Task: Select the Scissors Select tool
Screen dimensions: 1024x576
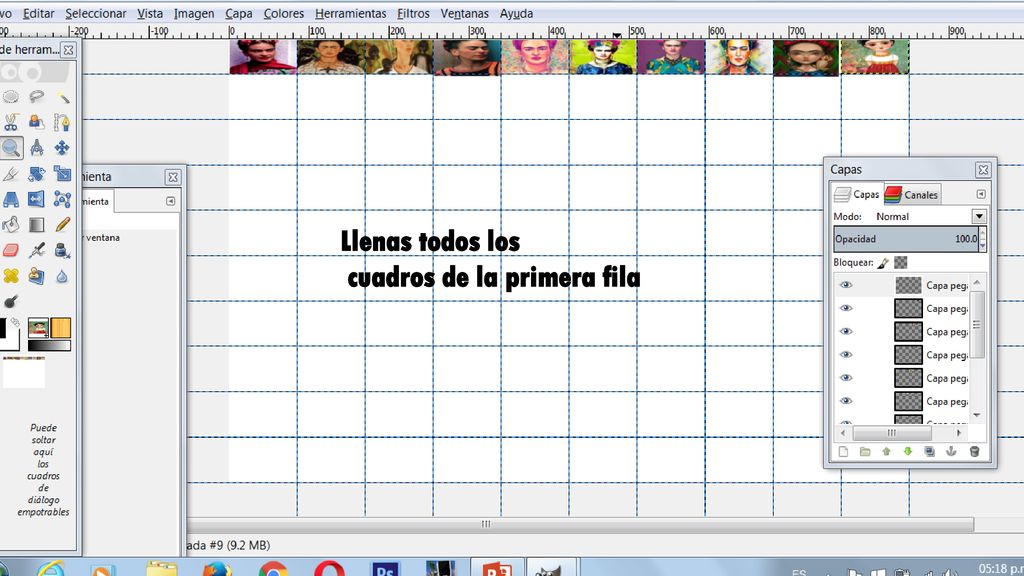Action: point(11,123)
